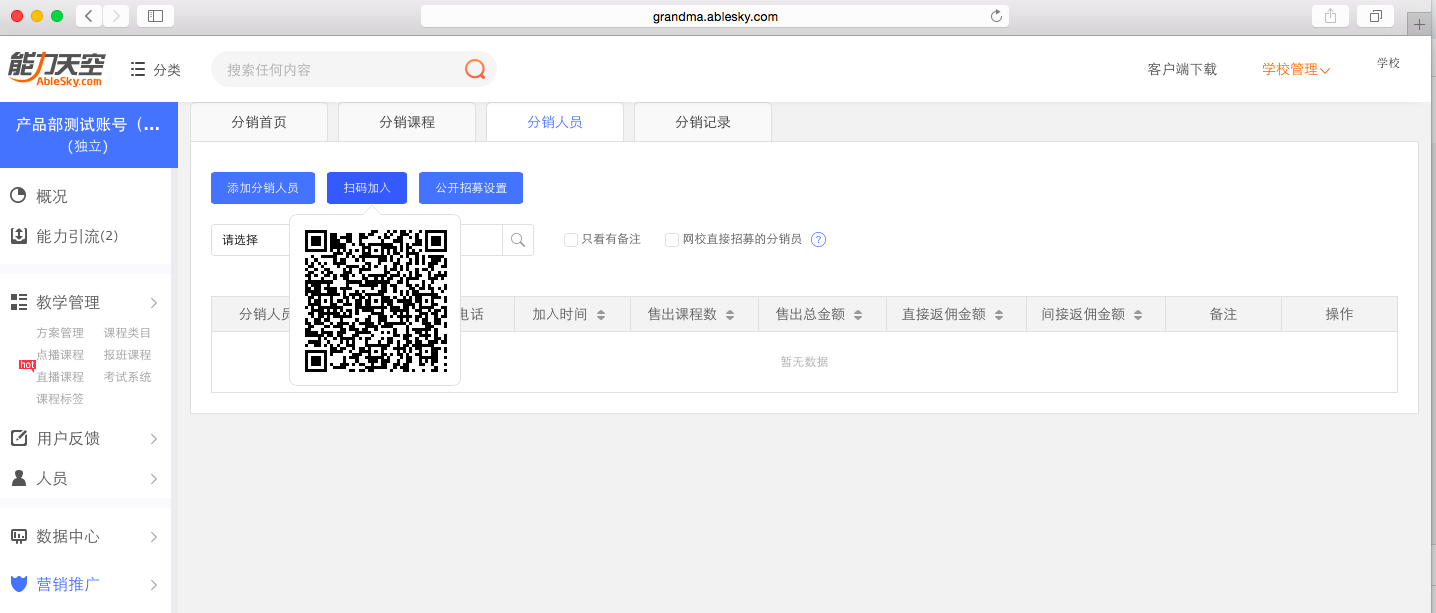
Task: Click the orange search magnifier icon
Action: click(x=475, y=69)
